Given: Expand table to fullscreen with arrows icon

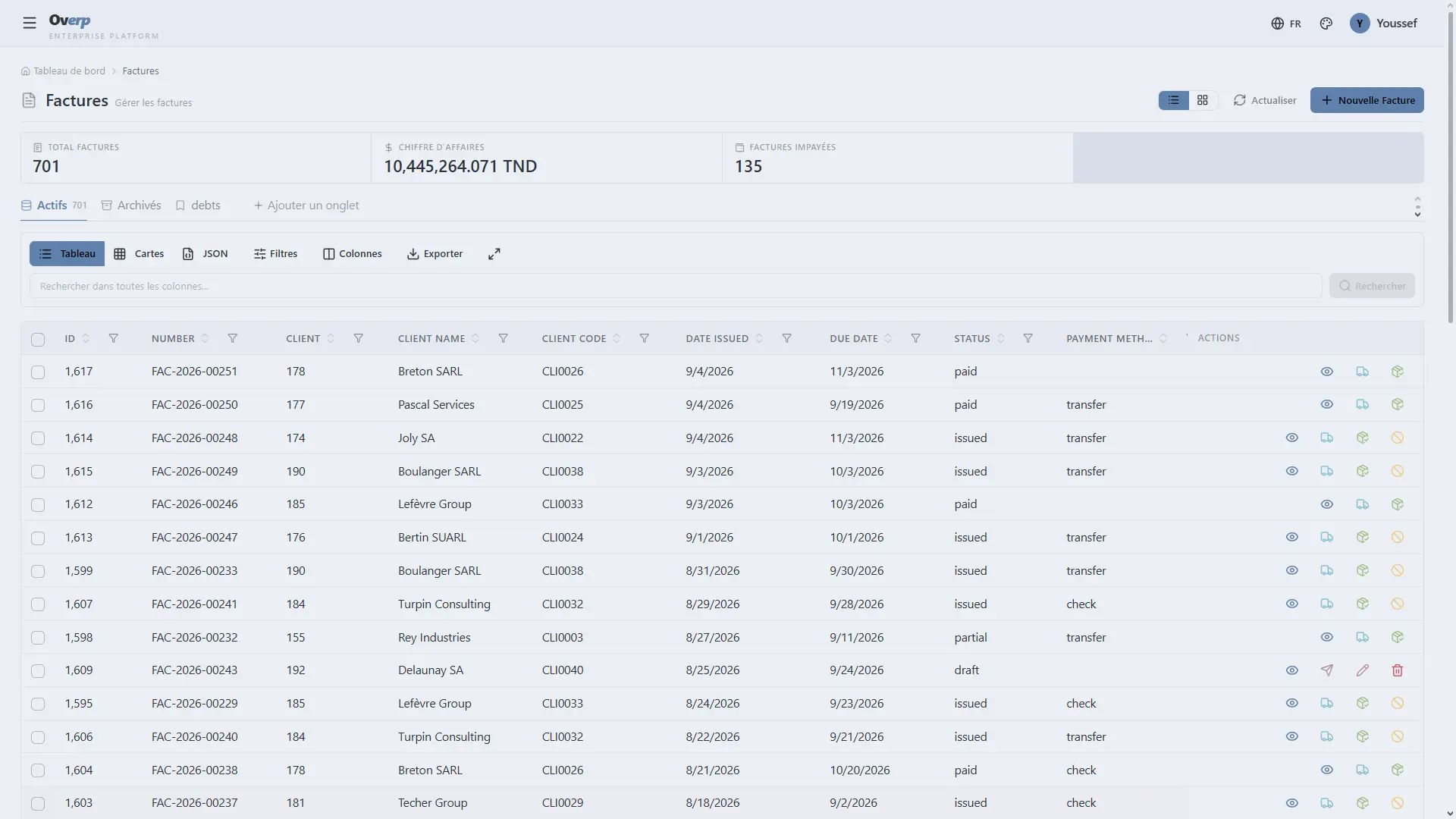Looking at the screenshot, I should pyautogui.click(x=494, y=254).
